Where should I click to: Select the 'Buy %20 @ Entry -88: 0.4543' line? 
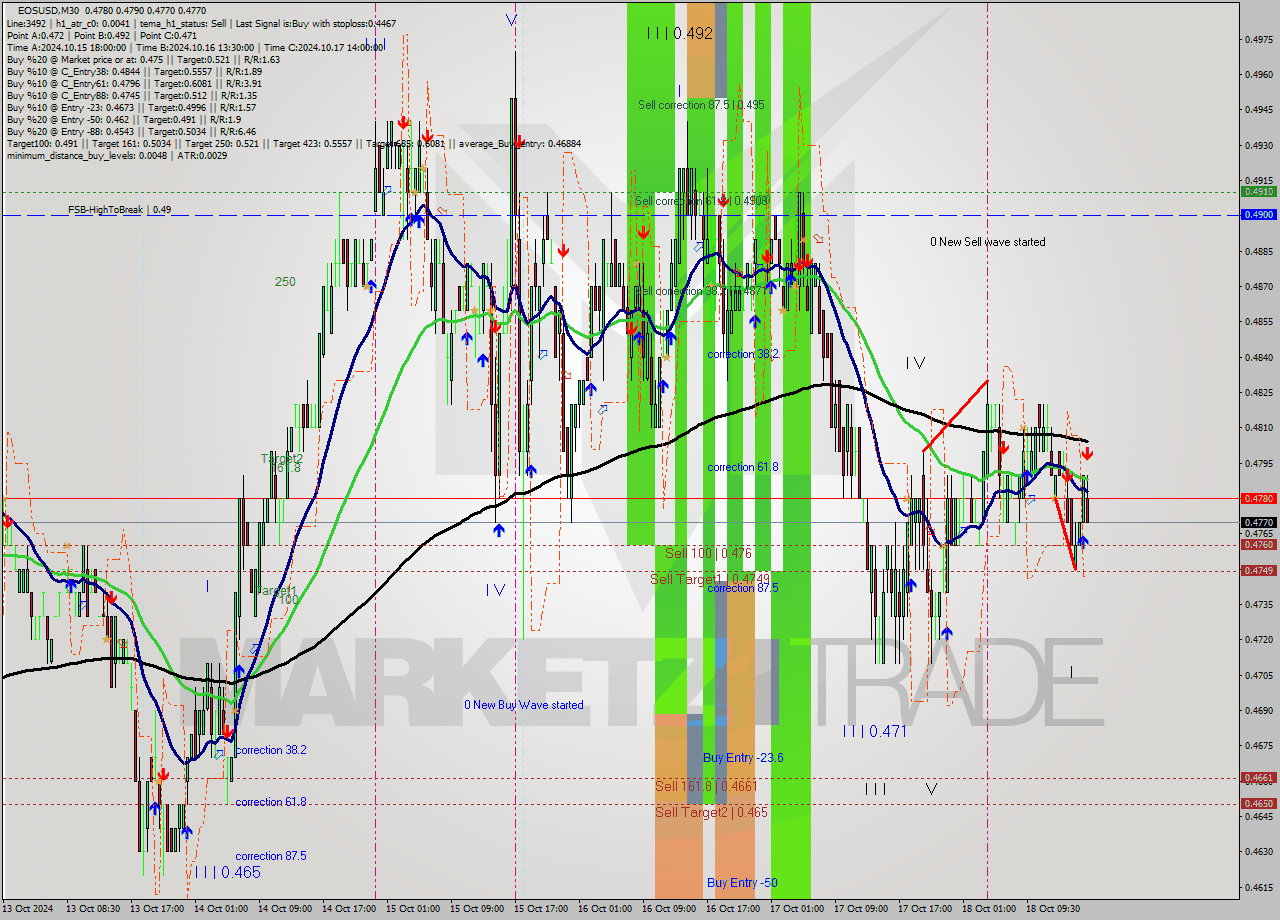tap(131, 131)
